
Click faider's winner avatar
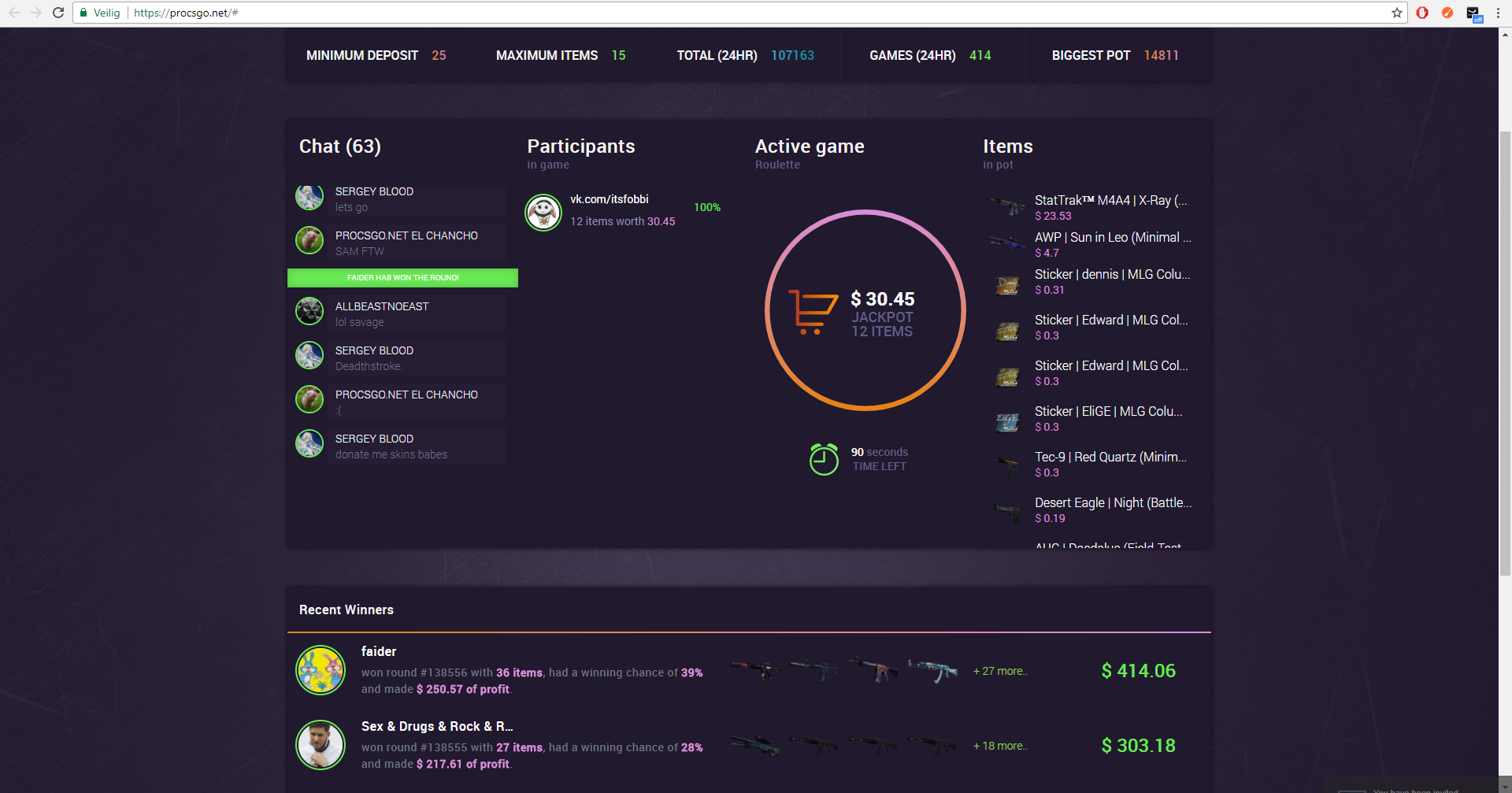pyautogui.click(x=321, y=670)
